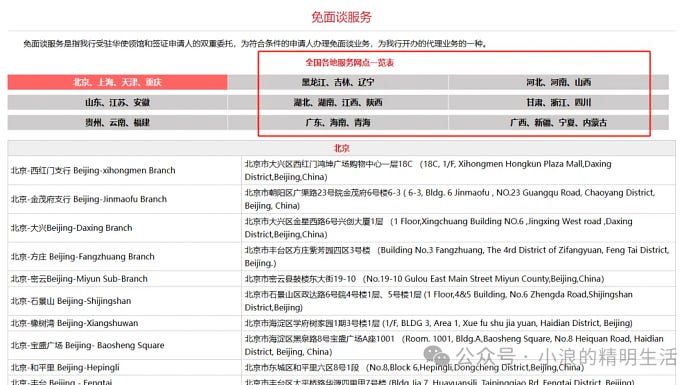The image size is (700, 385).
Task: Select the Beijing-Jinmaofu Branch cell
Action: click(x=125, y=199)
